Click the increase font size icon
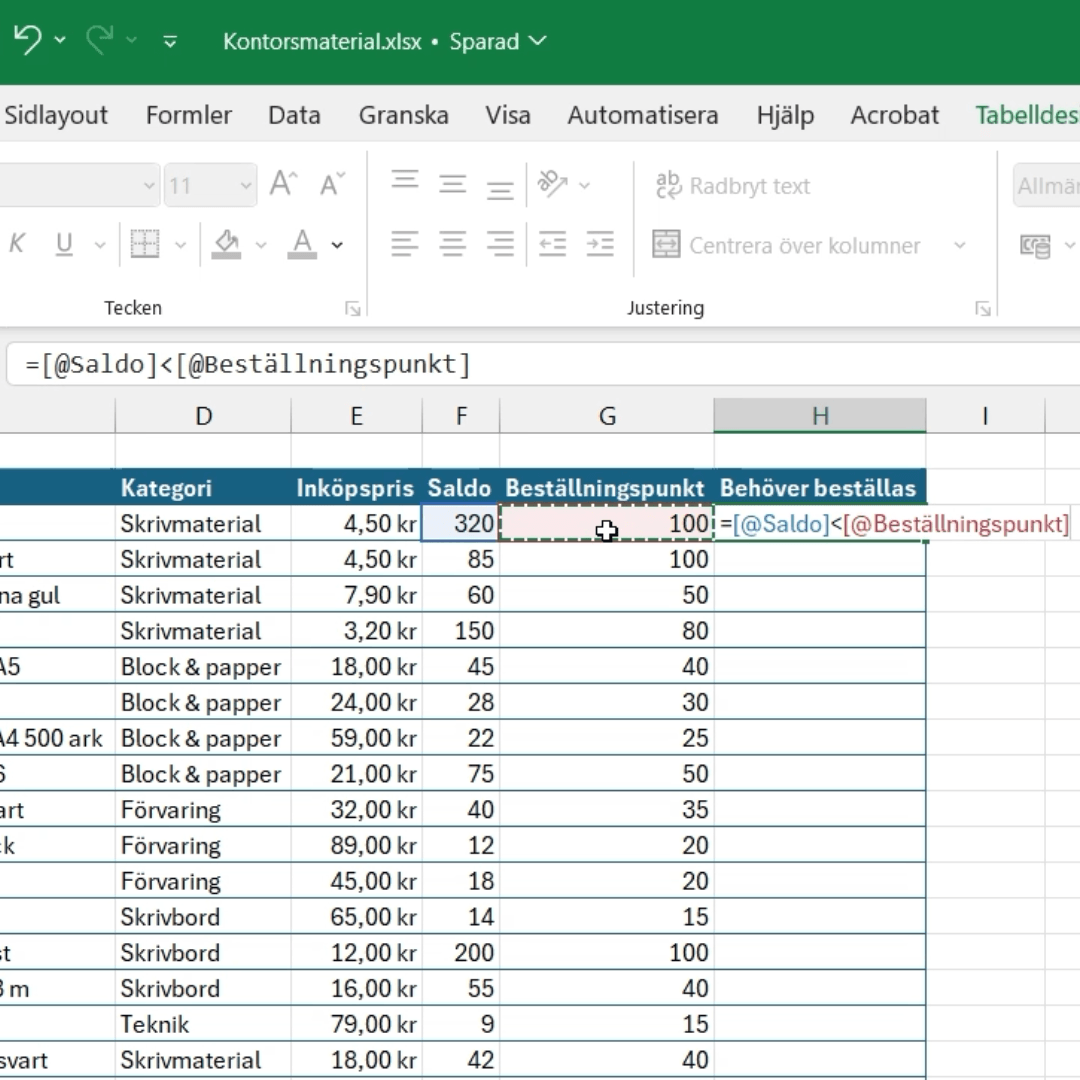Viewport: 1080px width, 1080px height. pyautogui.click(x=283, y=185)
